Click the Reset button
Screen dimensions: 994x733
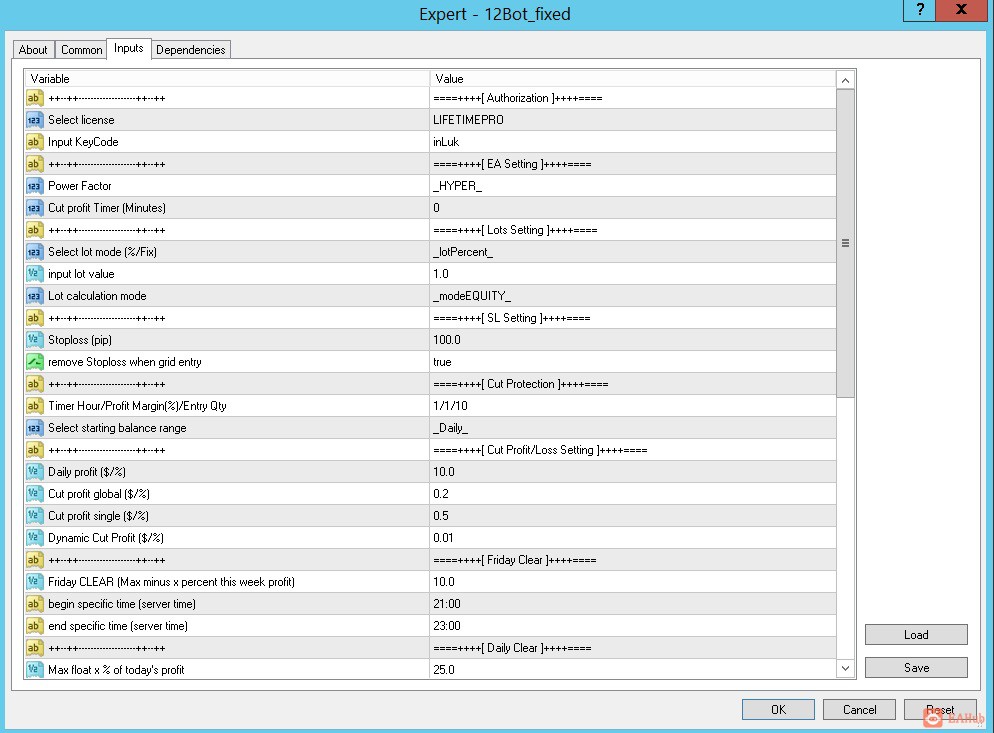tap(940, 710)
